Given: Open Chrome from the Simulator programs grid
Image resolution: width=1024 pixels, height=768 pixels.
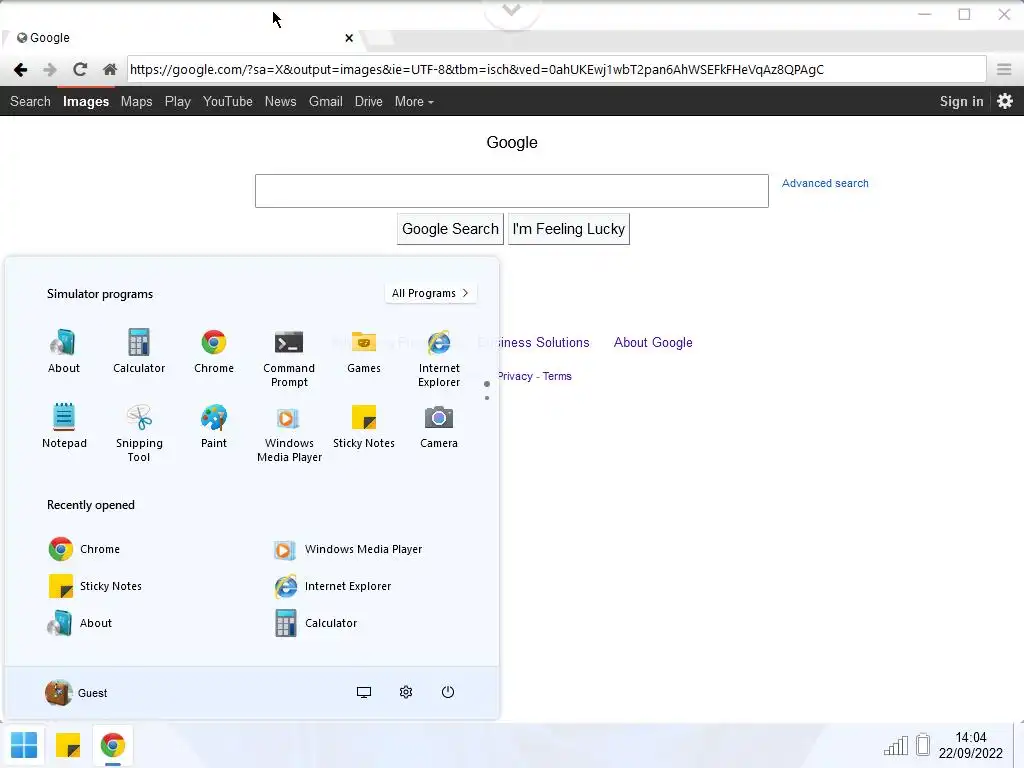Looking at the screenshot, I should point(214,351).
